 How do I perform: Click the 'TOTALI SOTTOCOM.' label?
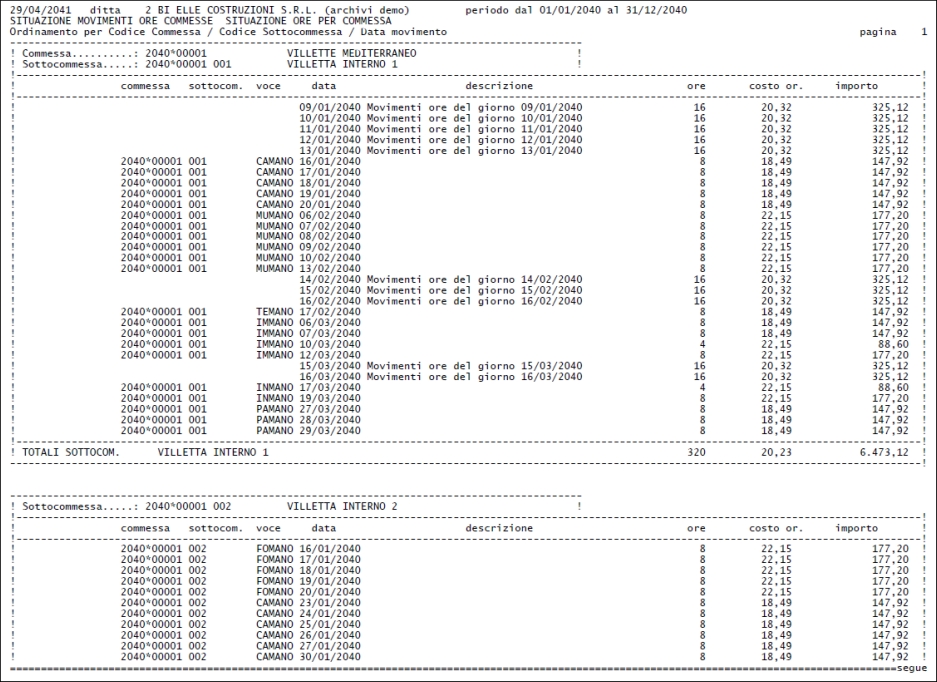(71, 452)
